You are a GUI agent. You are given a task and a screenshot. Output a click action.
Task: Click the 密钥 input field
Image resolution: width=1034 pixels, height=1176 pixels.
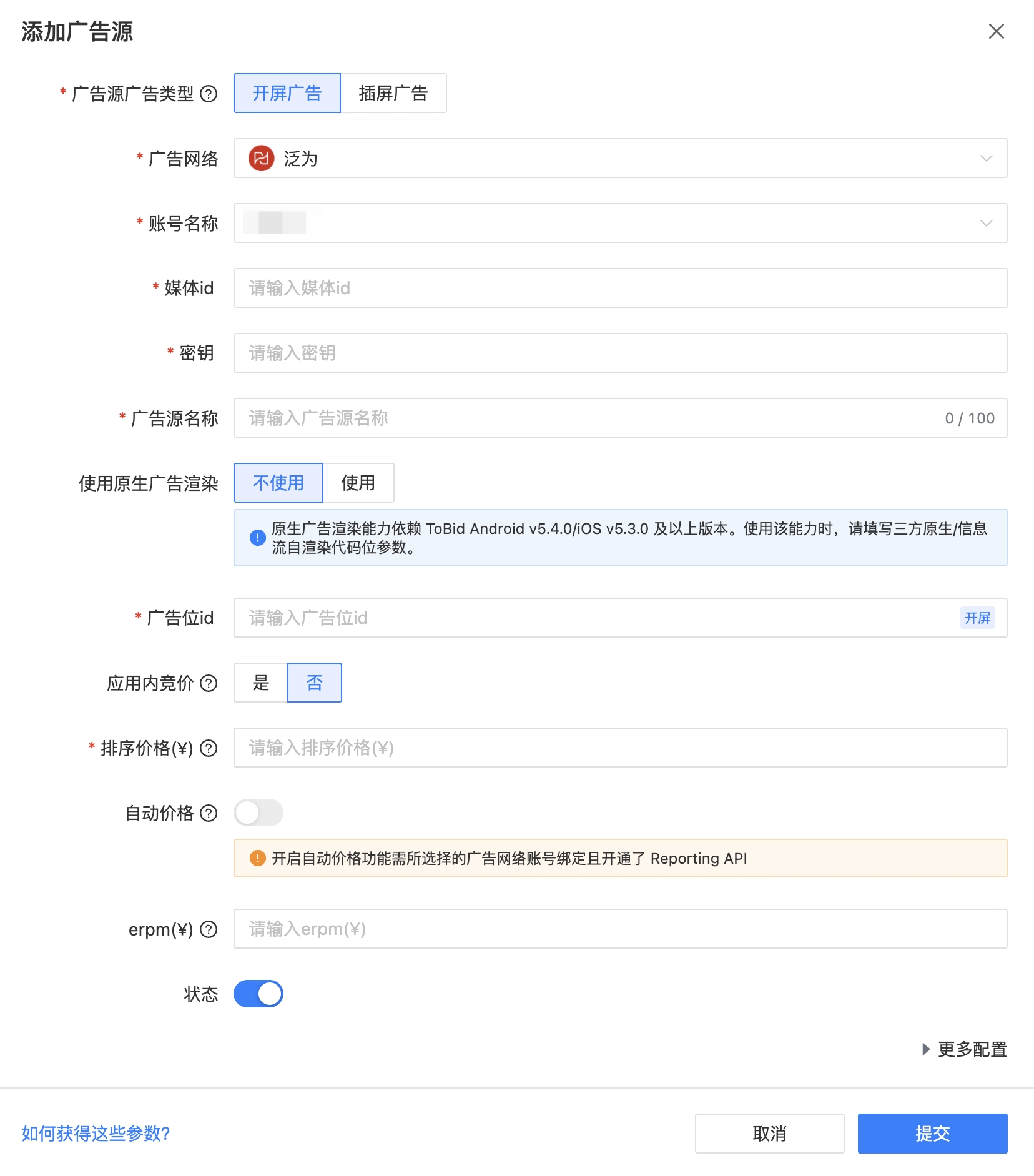click(x=621, y=353)
